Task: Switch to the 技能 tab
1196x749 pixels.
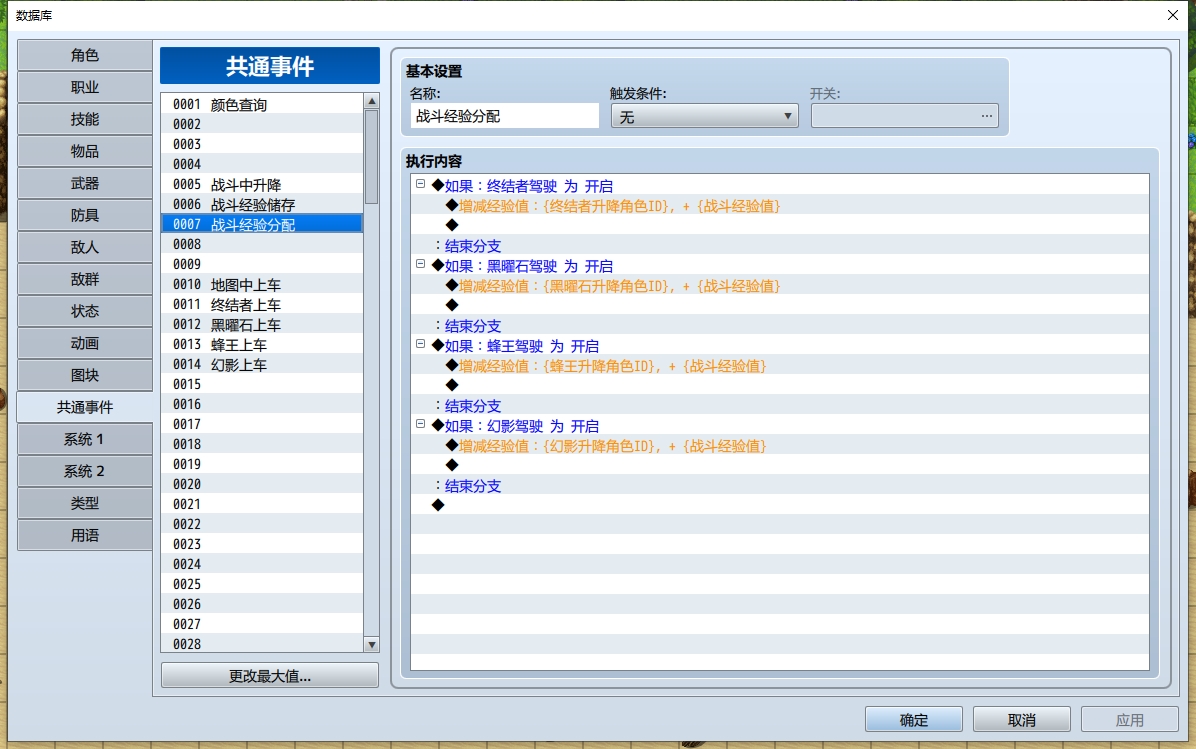Action: point(85,119)
